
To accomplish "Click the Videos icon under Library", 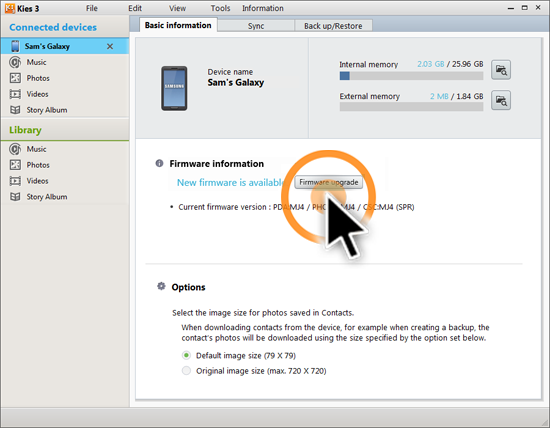I will [x=15, y=181].
